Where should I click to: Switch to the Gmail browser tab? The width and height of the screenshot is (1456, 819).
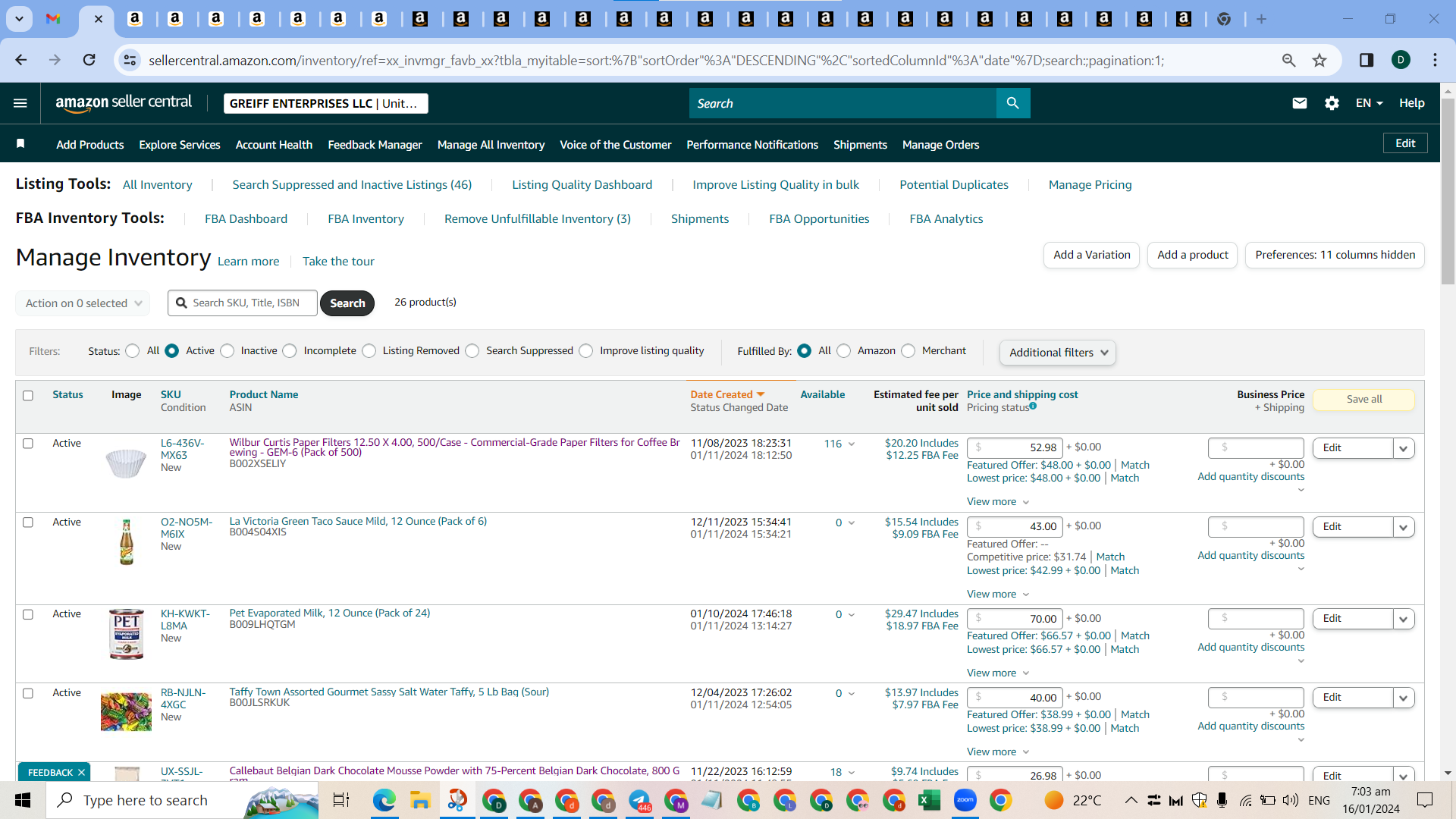pos(53,19)
